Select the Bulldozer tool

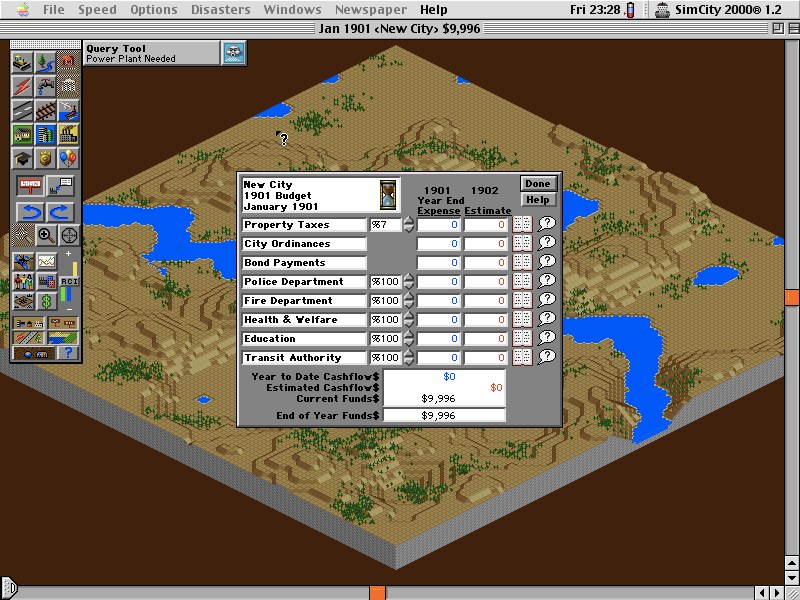coord(22,62)
